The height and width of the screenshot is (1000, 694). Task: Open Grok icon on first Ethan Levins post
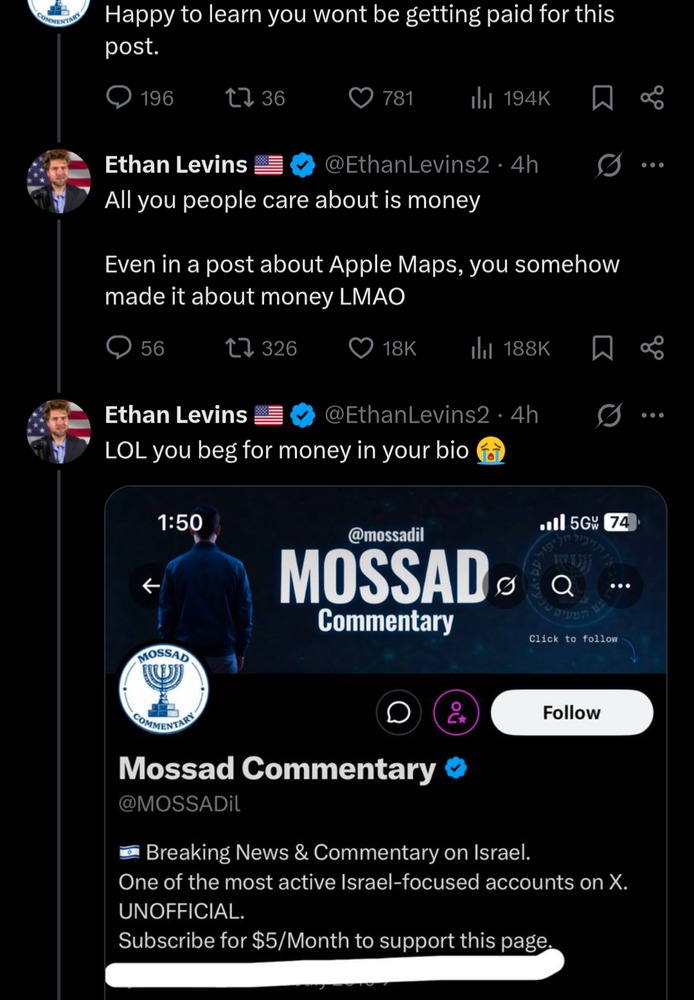(x=606, y=165)
